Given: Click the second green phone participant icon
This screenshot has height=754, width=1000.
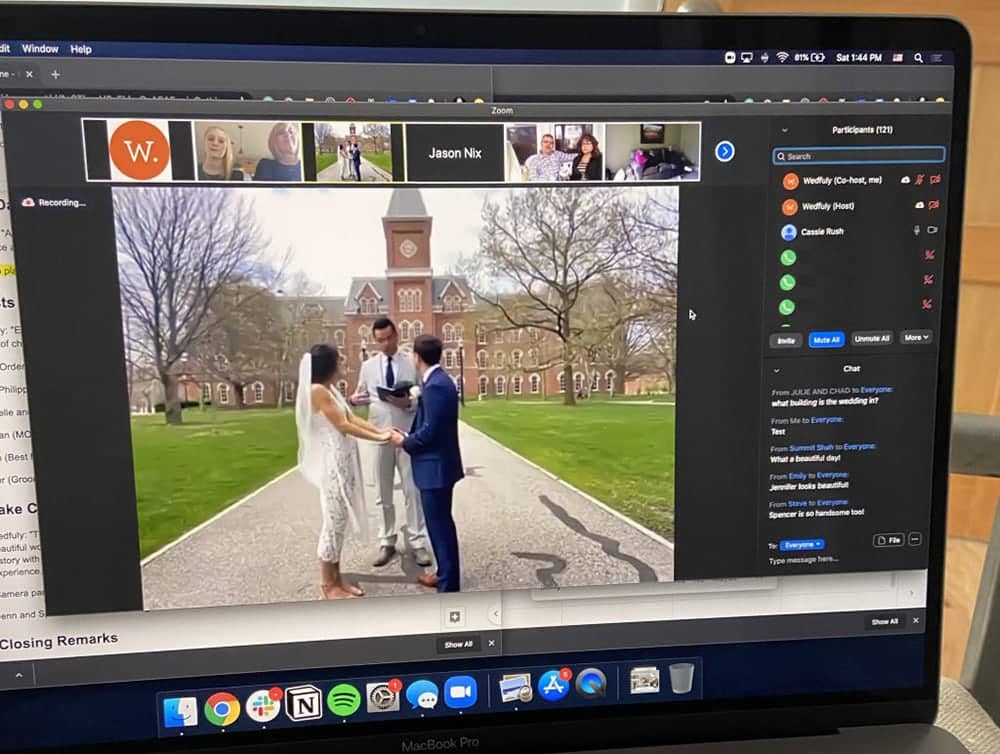Looking at the screenshot, I should (788, 282).
